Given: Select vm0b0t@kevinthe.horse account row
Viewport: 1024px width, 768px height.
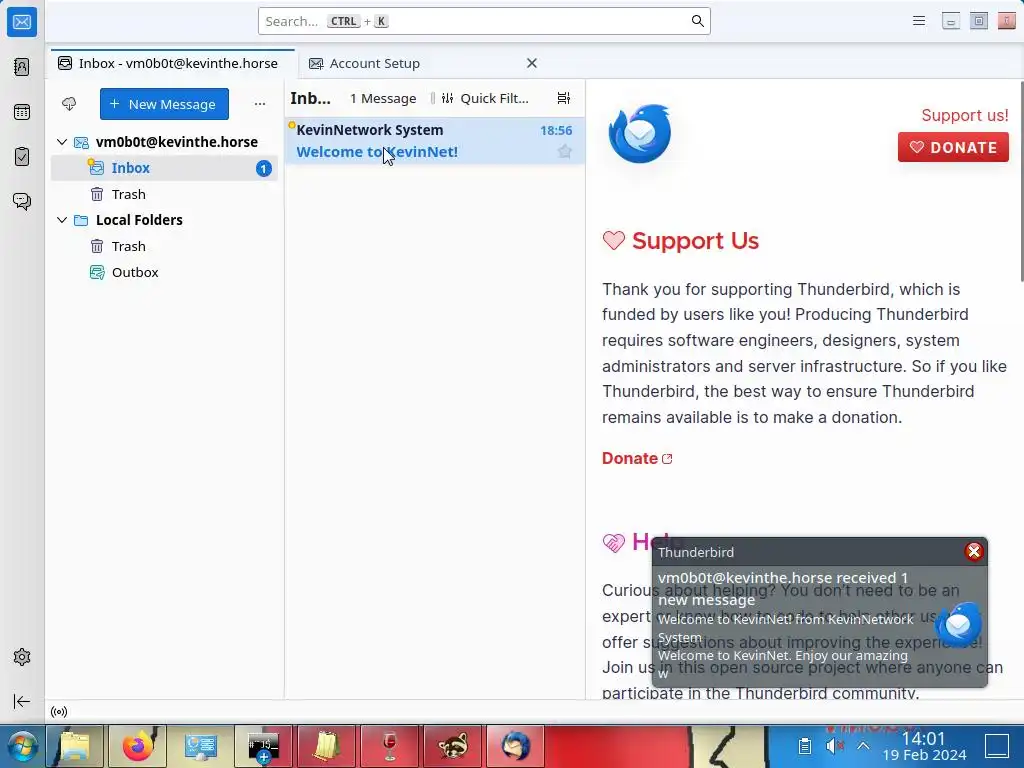Looking at the screenshot, I should pyautogui.click(x=165, y=142).
